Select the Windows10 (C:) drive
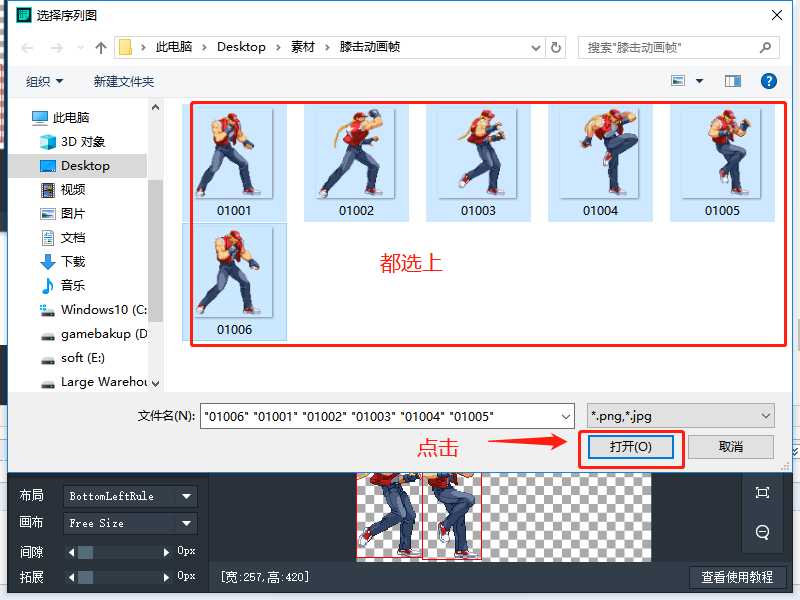The height and width of the screenshot is (600, 800). tap(93, 310)
